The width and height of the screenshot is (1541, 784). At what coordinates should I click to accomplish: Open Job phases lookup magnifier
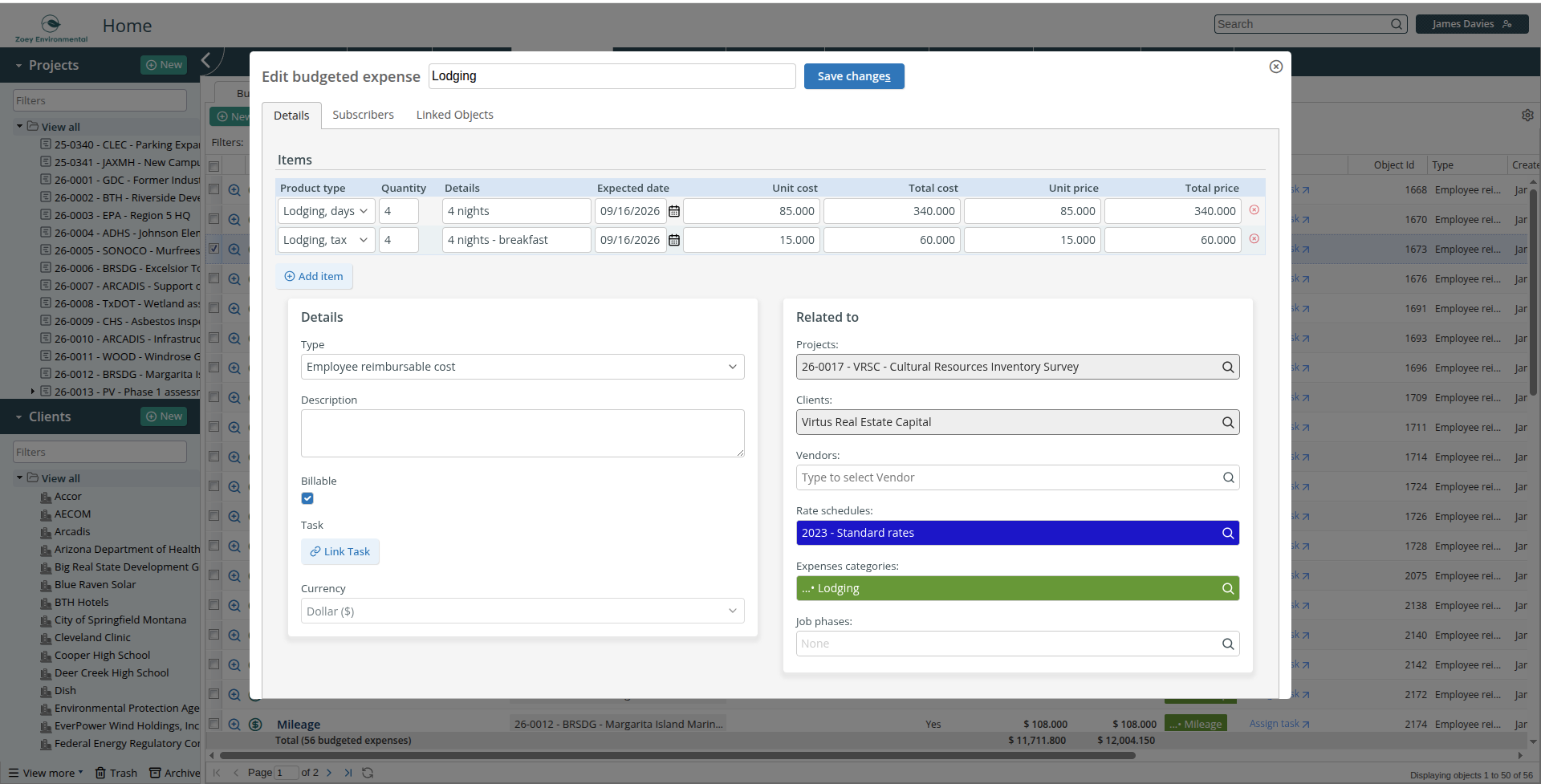tap(1227, 644)
